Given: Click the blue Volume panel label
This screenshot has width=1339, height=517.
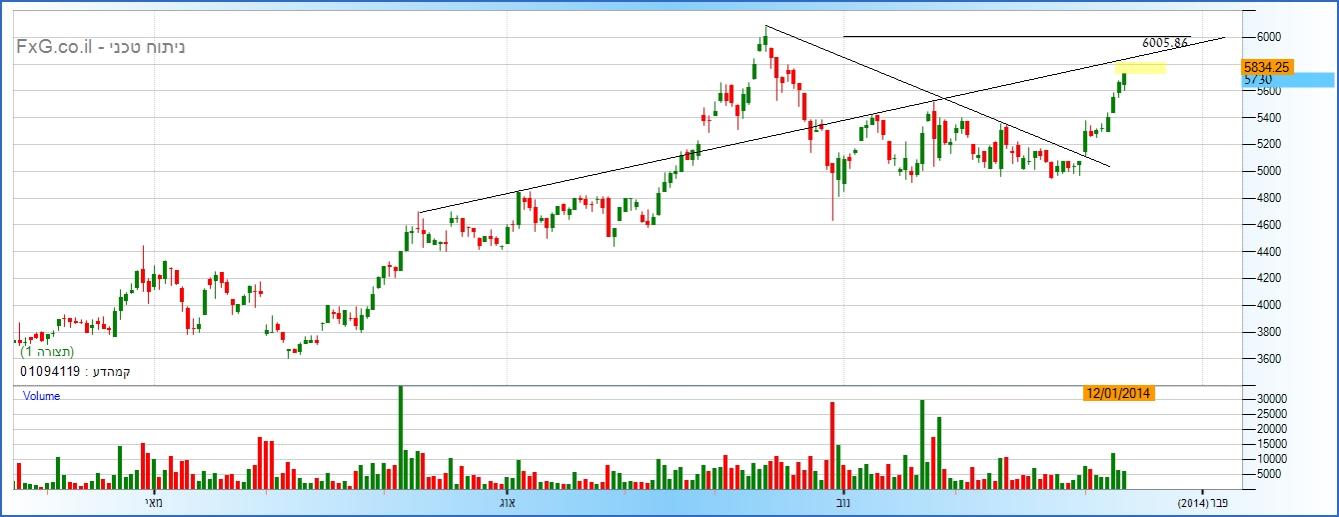Looking at the screenshot, I should [42, 396].
